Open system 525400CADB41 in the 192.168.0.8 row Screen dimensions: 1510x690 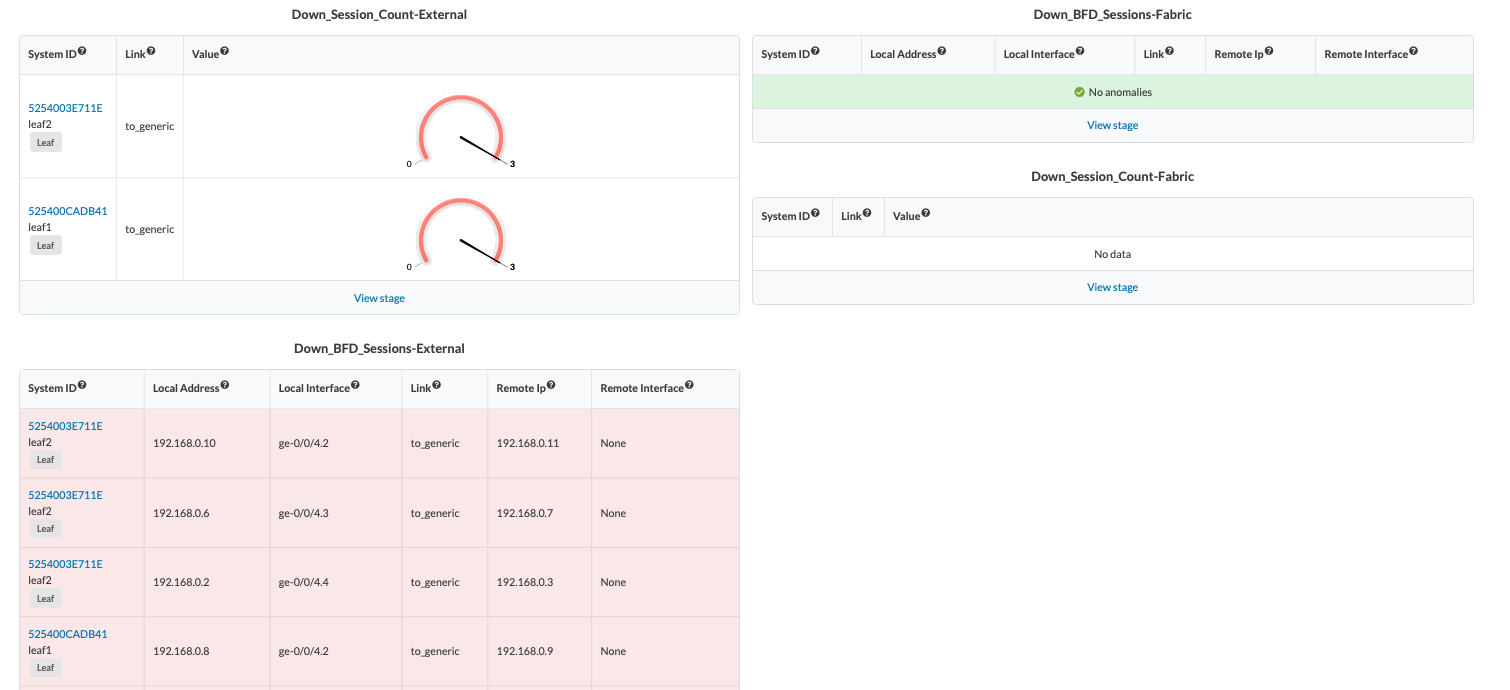(x=67, y=634)
